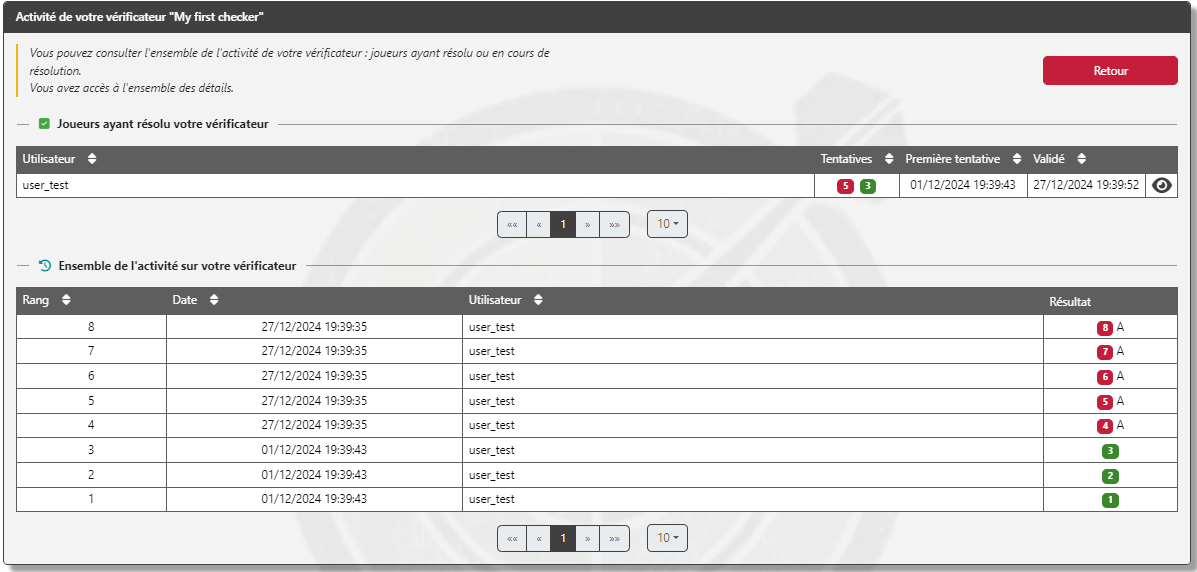This screenshot has width=1197, height=572.
Task: View details with the eye icon for user_test
Action: point(1161,186)
